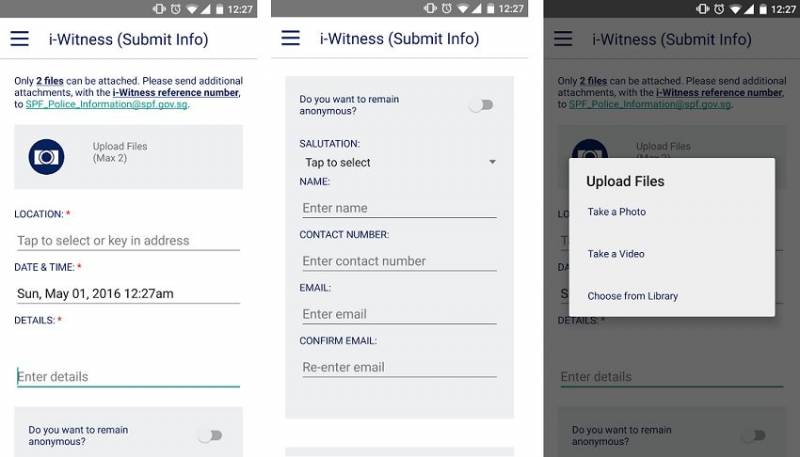This screenshot has width=800, height=457.
Task: Click vibrate icon in left status bar
Action: [x=160, y=8]
